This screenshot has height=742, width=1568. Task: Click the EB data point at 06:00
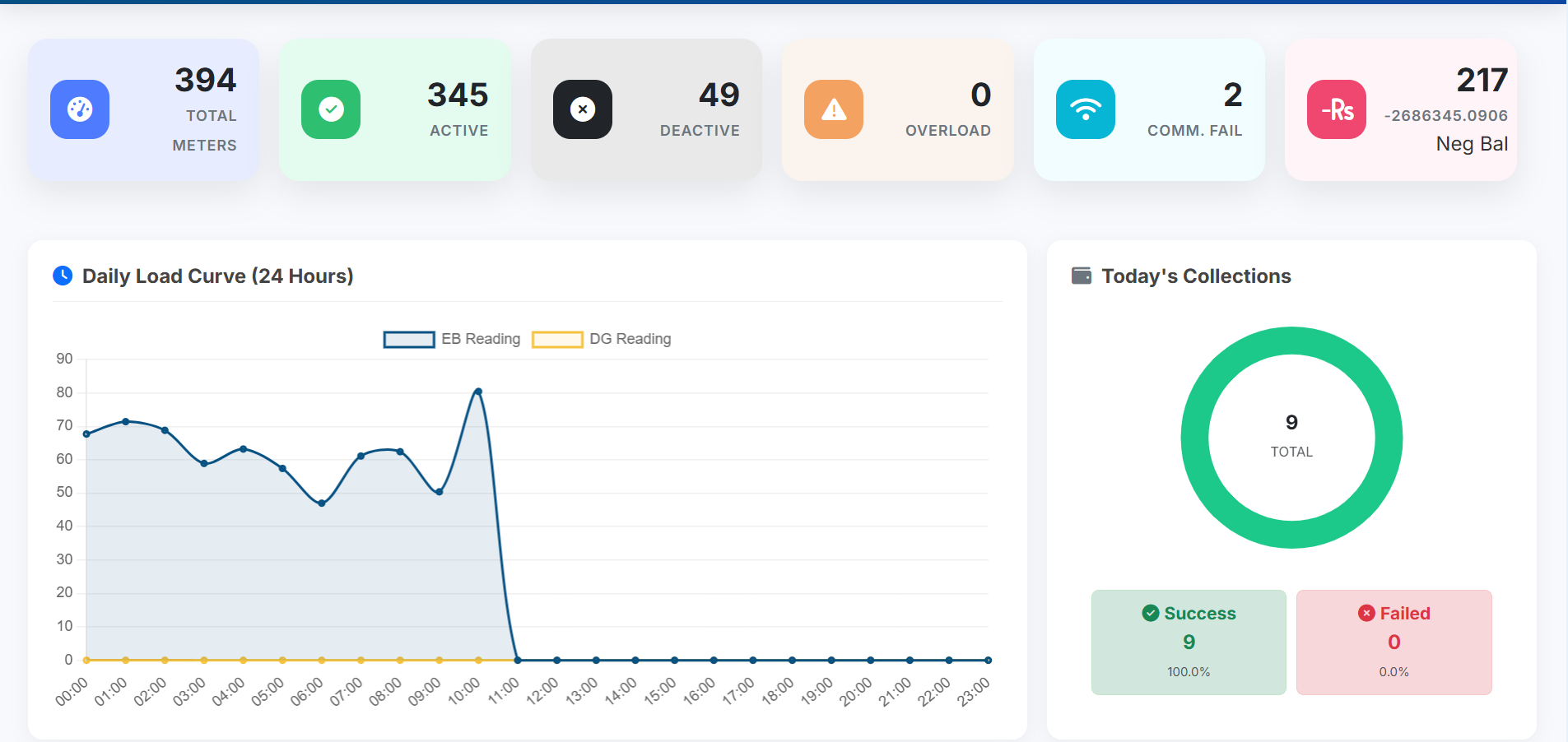coord(322,503)
